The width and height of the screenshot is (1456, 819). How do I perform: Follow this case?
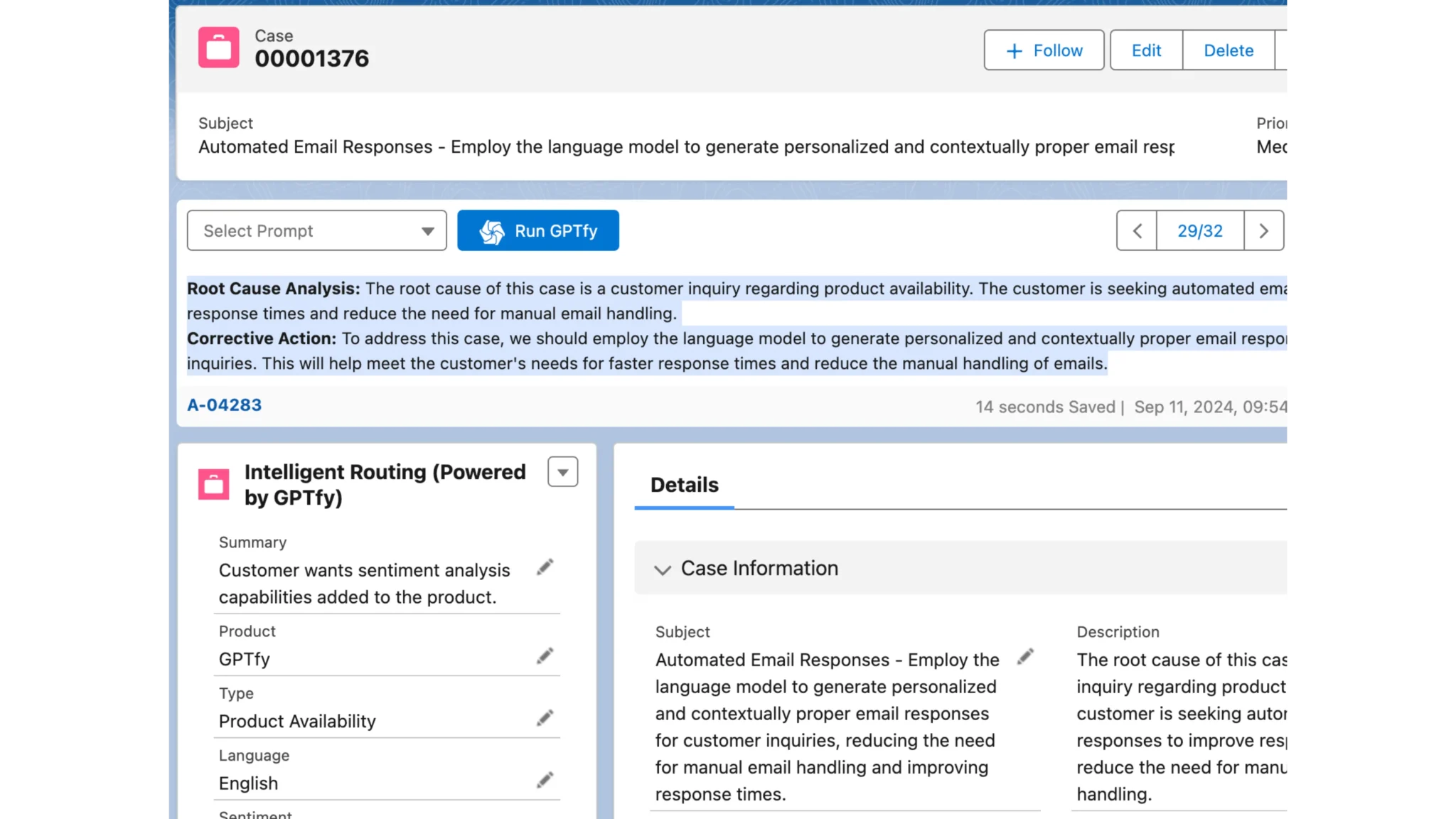coord(1044,50)
